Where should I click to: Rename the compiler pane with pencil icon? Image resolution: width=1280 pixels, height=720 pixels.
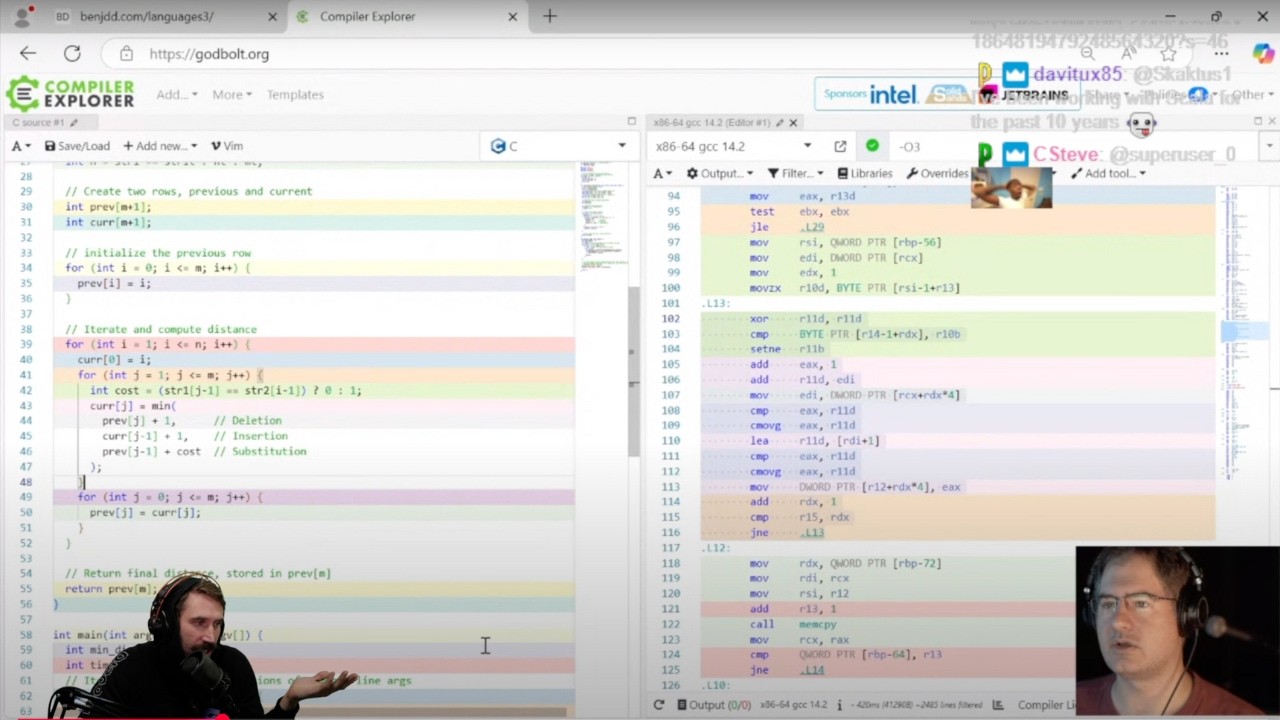(x=779, y=122)
